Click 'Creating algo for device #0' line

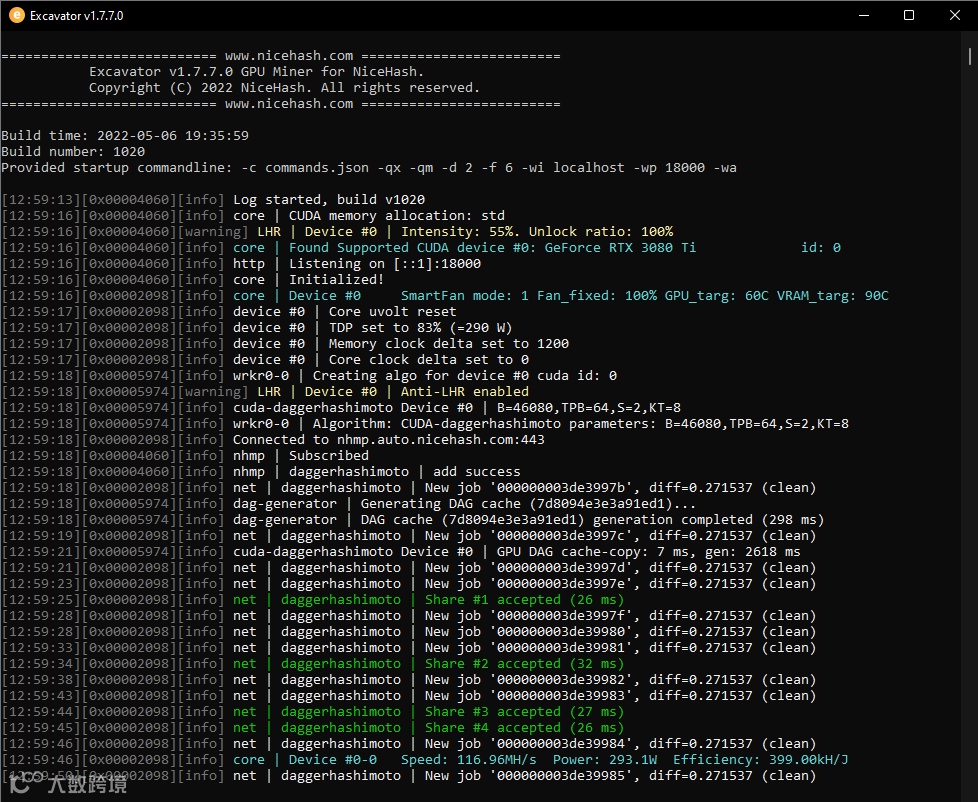(x=309, y=376)
